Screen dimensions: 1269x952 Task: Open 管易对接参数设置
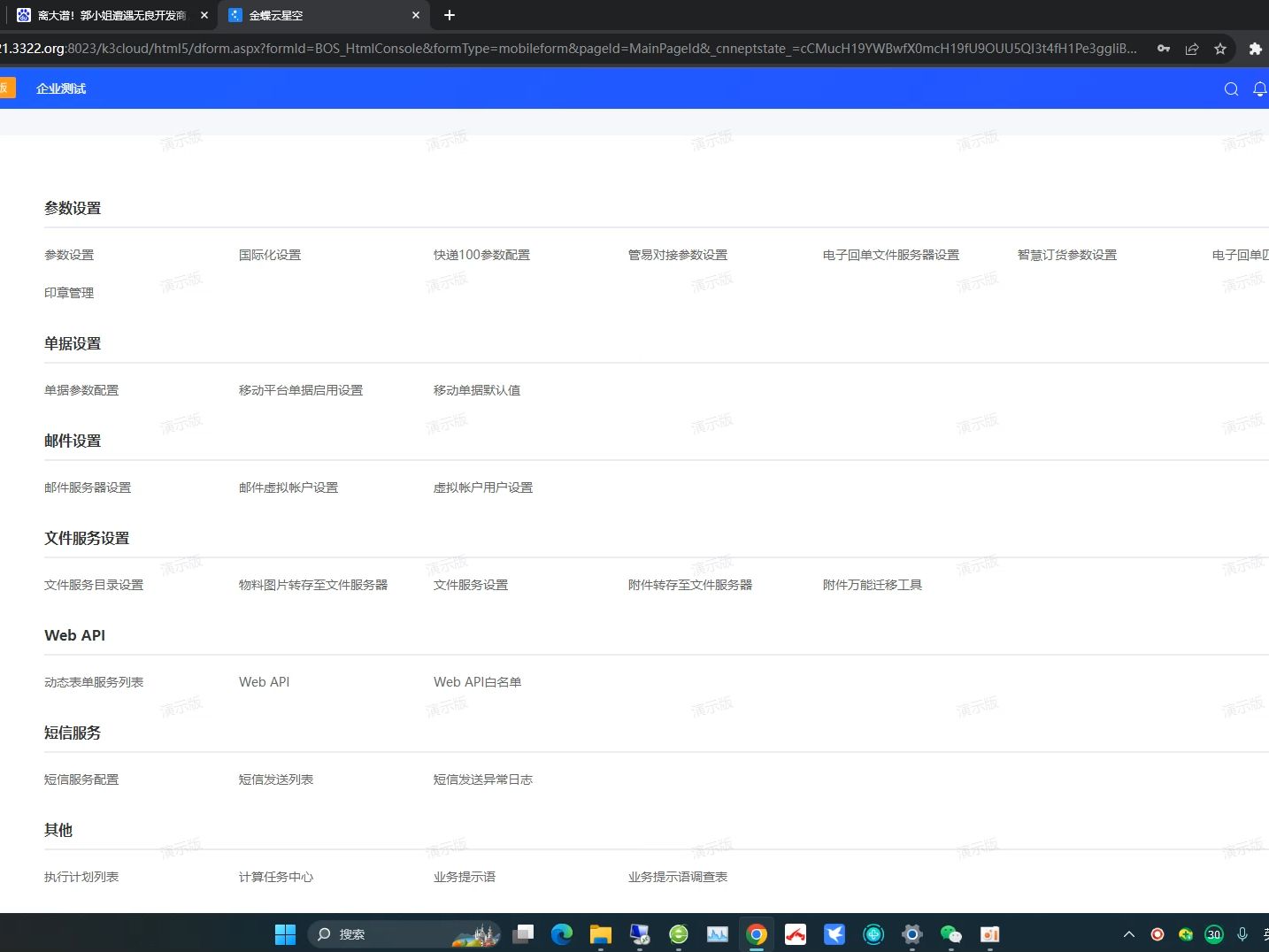678,255
